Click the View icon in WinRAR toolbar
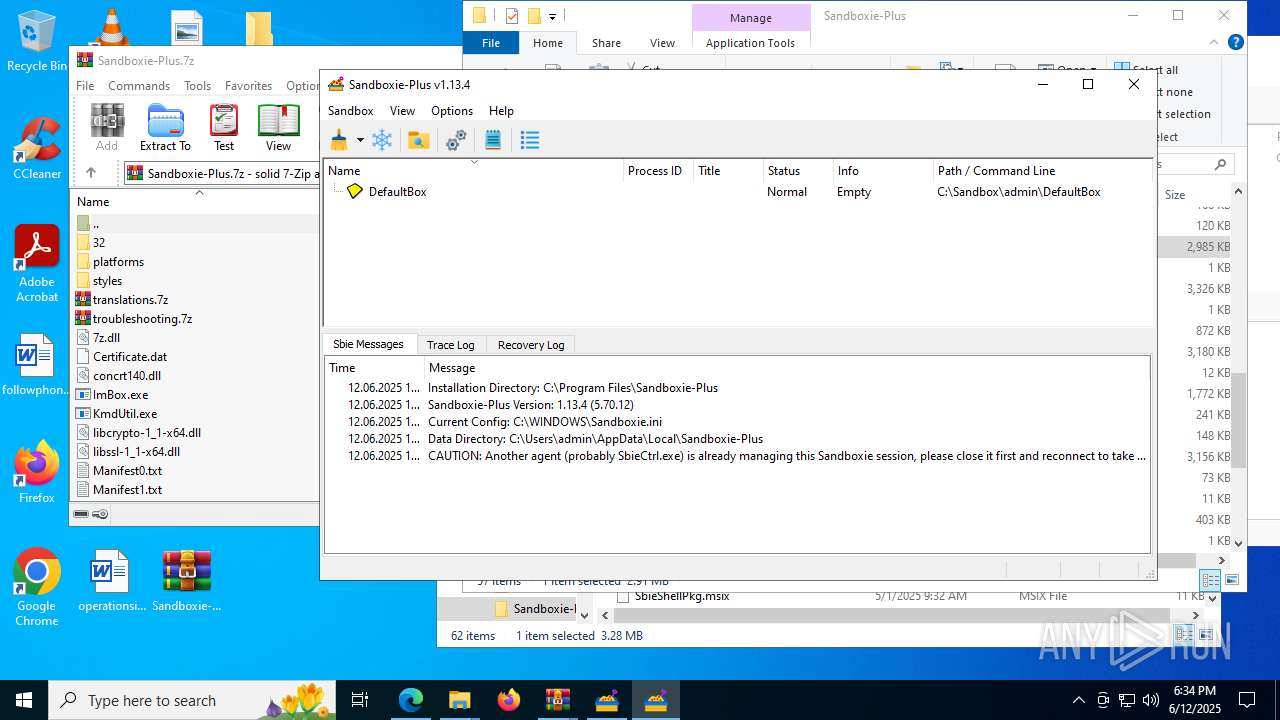Image resolution: width=1280 pixels, height=720 pixels. pos(278,128)
